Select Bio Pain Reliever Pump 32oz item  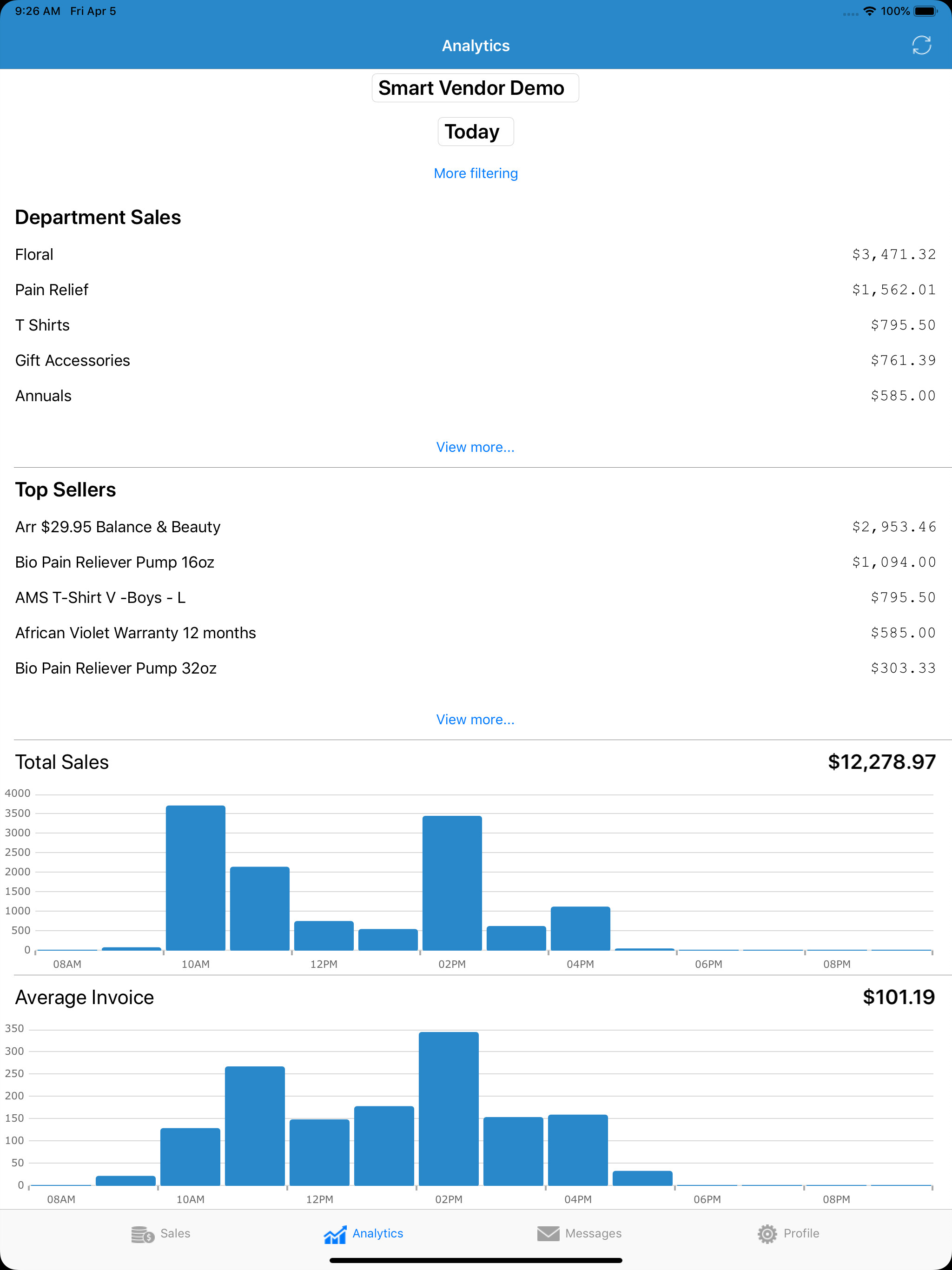coord(476,668)
